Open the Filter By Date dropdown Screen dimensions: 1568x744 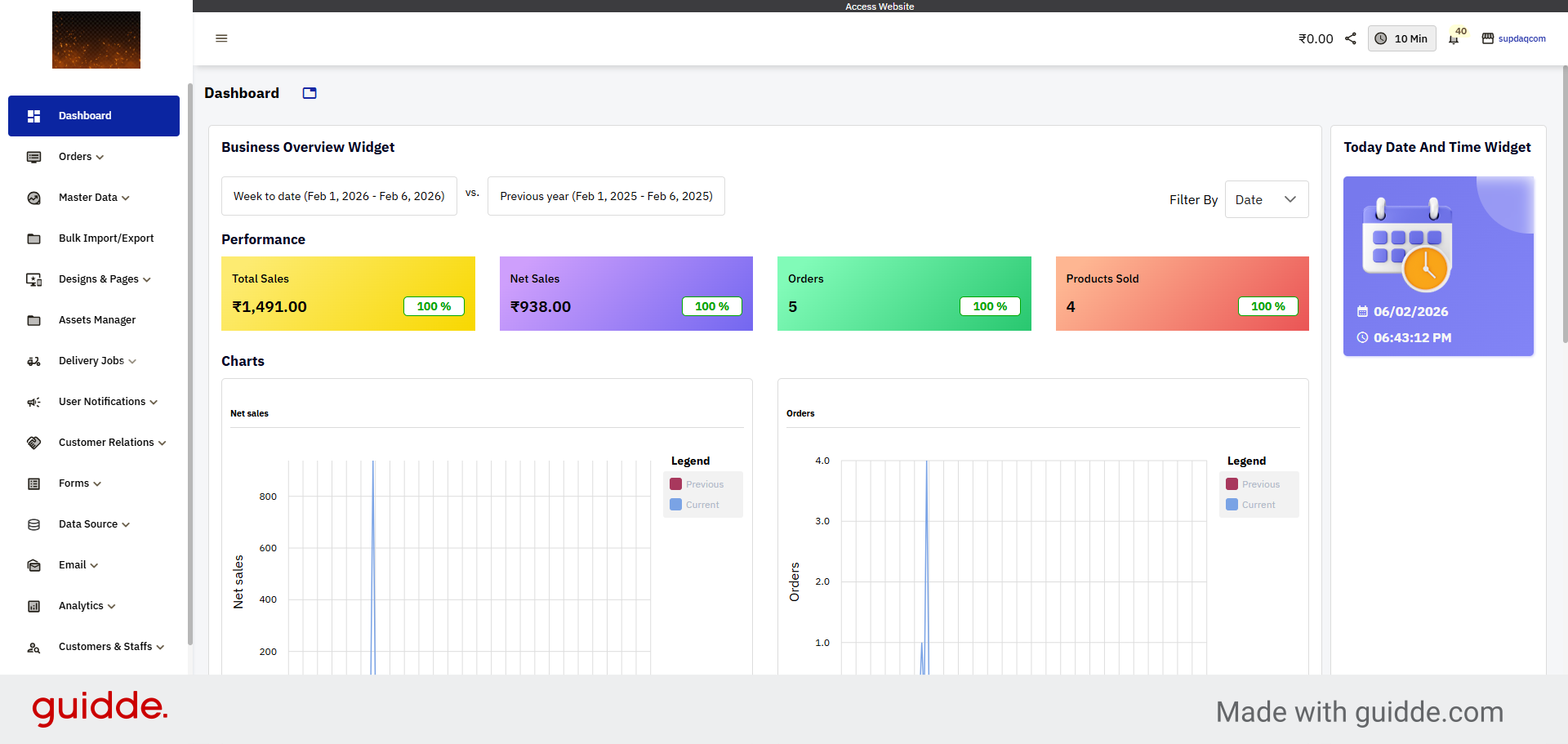point(1266,199)
